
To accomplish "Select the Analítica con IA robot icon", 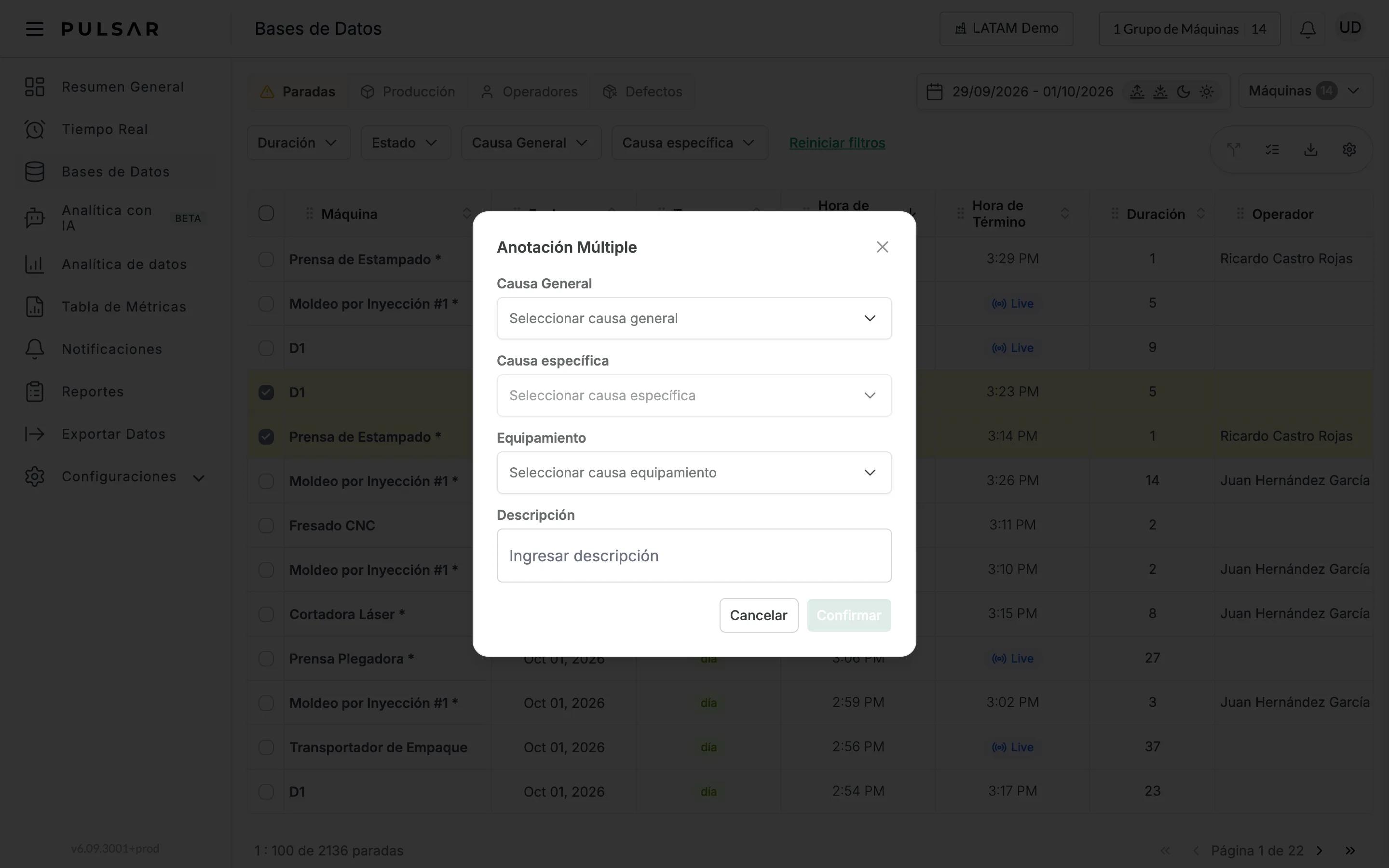I will [x=34, y=218].
